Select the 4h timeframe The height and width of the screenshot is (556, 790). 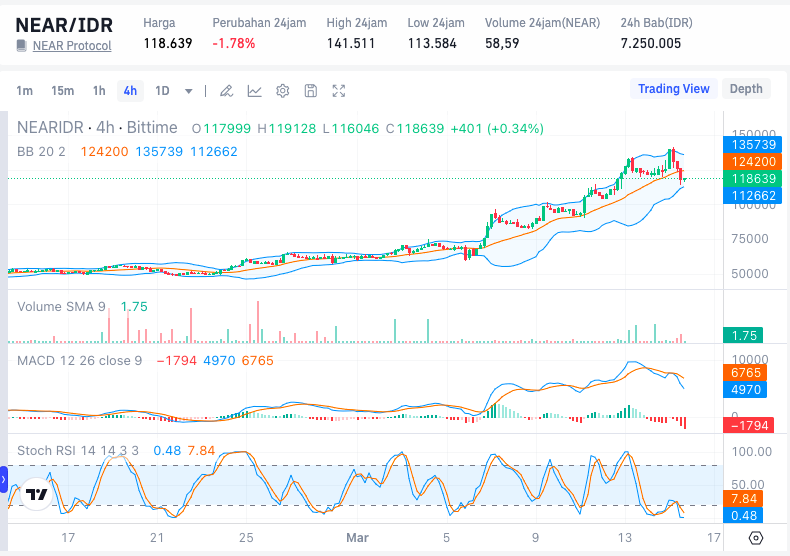coord(130,91)
